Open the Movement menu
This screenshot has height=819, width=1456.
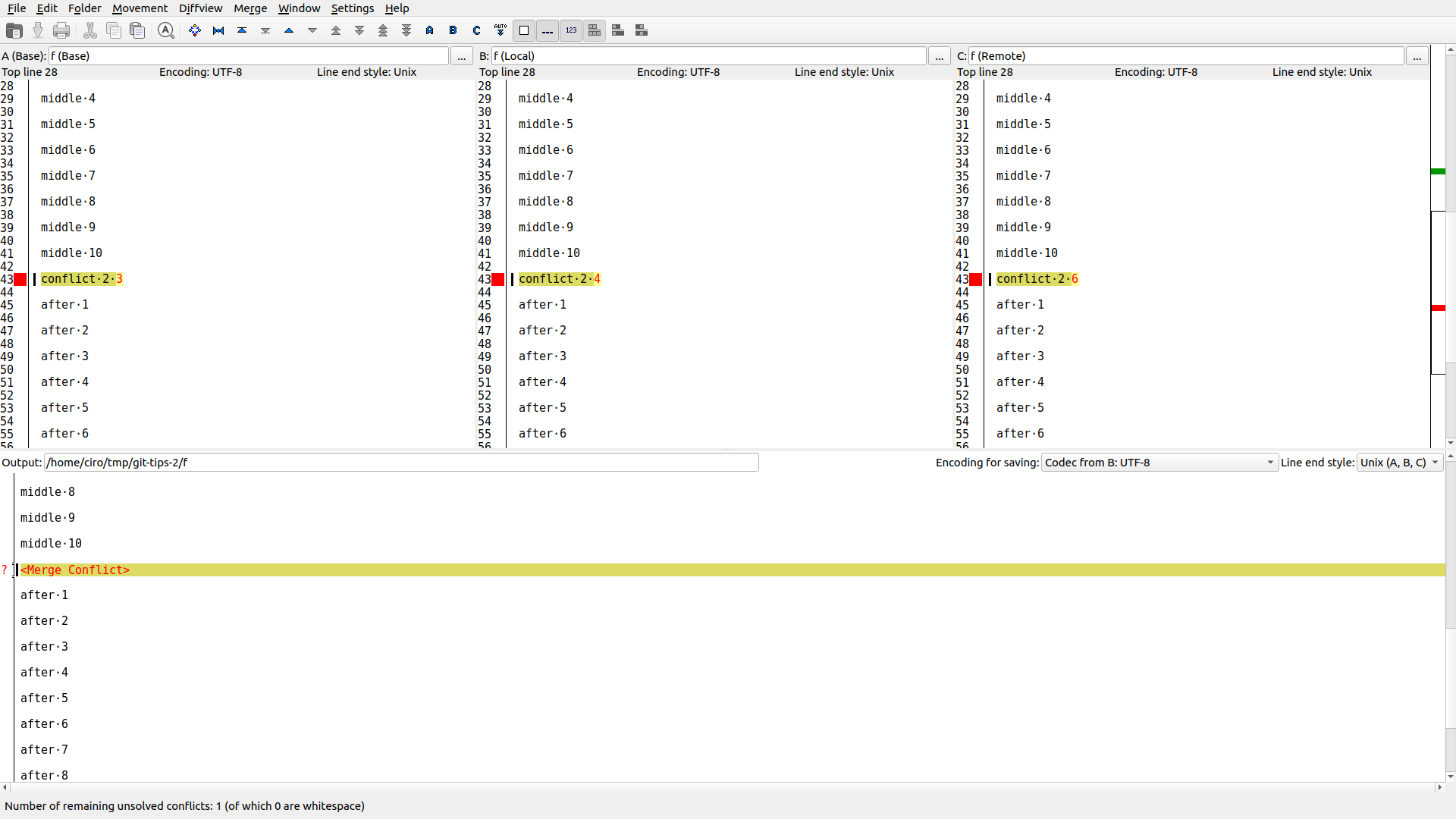[140, 8]
